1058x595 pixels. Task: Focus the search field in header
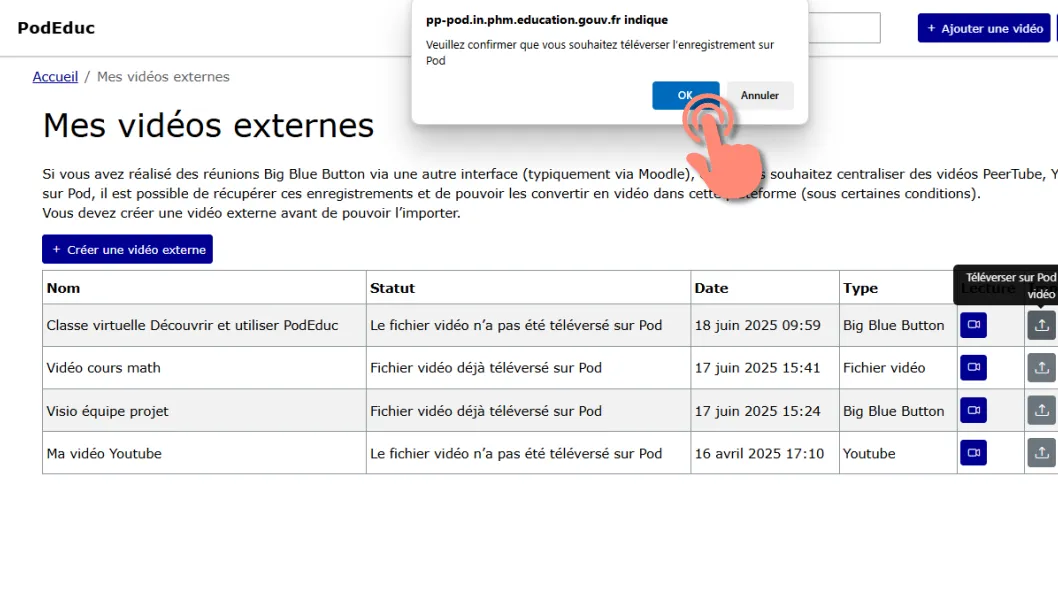843,28
